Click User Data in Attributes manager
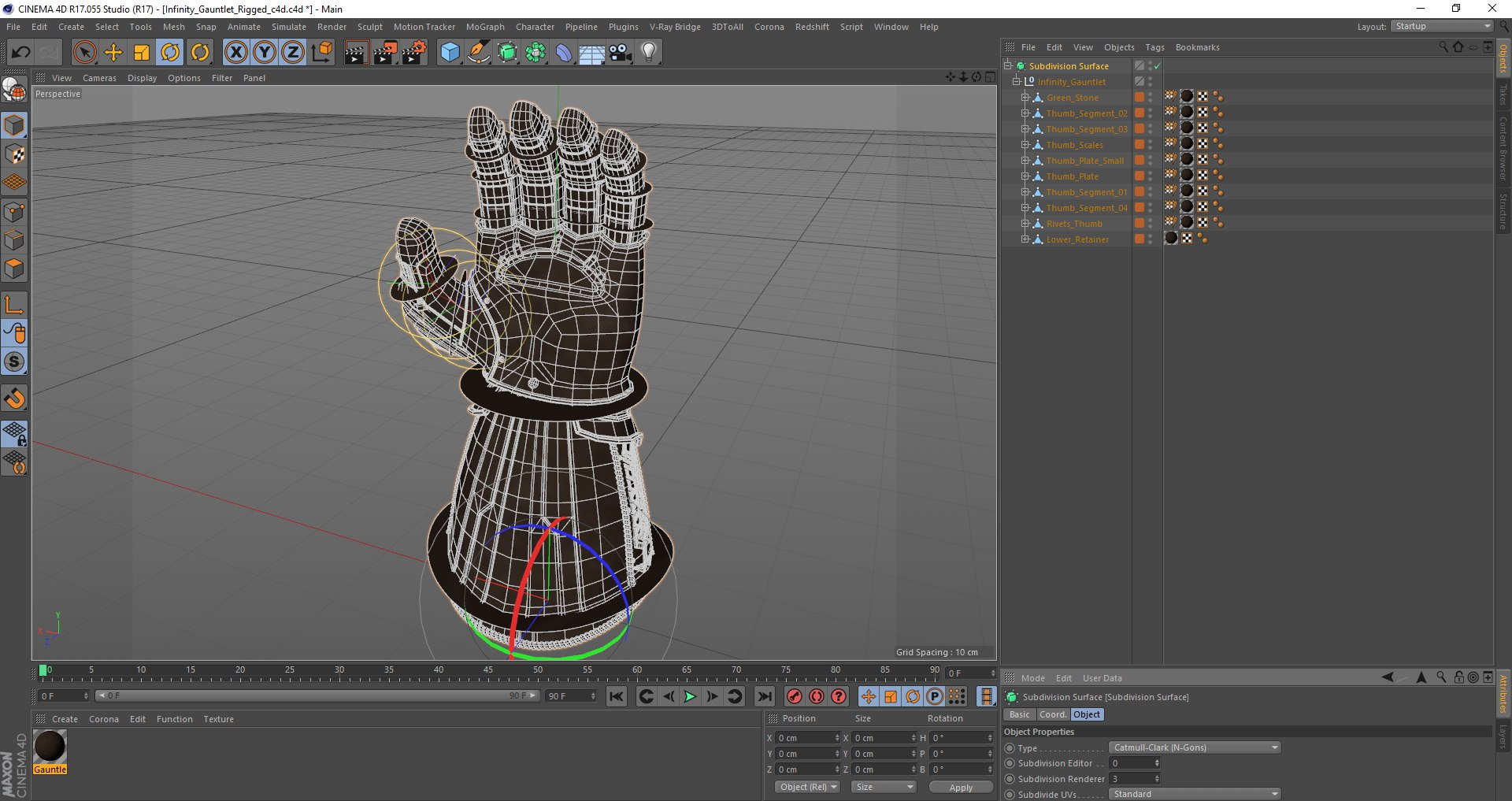This screenshot has height=801, width=1512. tap(1102, 678)
